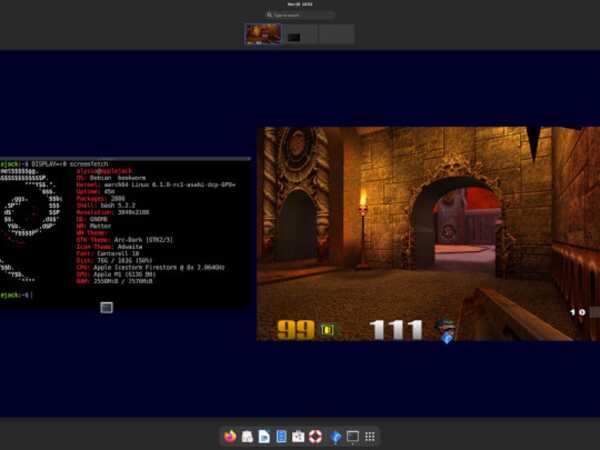This screenshot has width=600, height=450.
Task: Click the magnifier icon in search bar
Action: (x=269, y=15)
